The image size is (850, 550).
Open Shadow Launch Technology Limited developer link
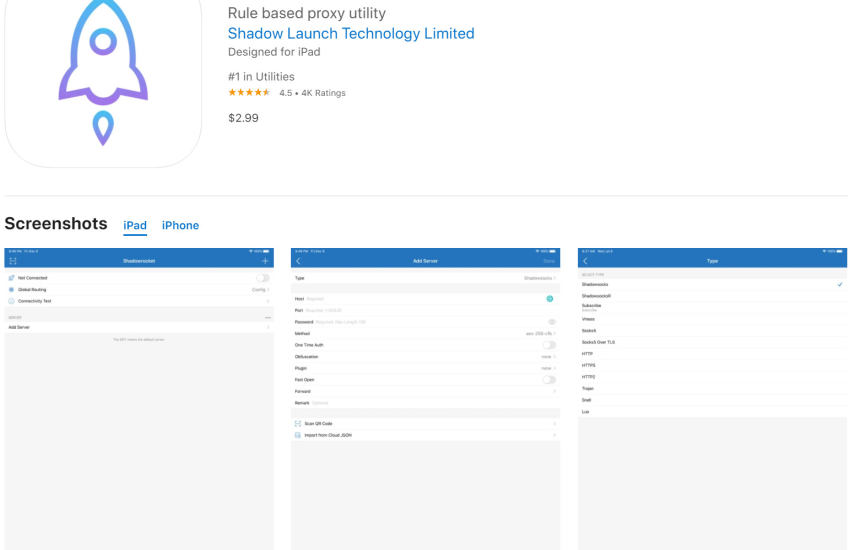coord(351,34)
